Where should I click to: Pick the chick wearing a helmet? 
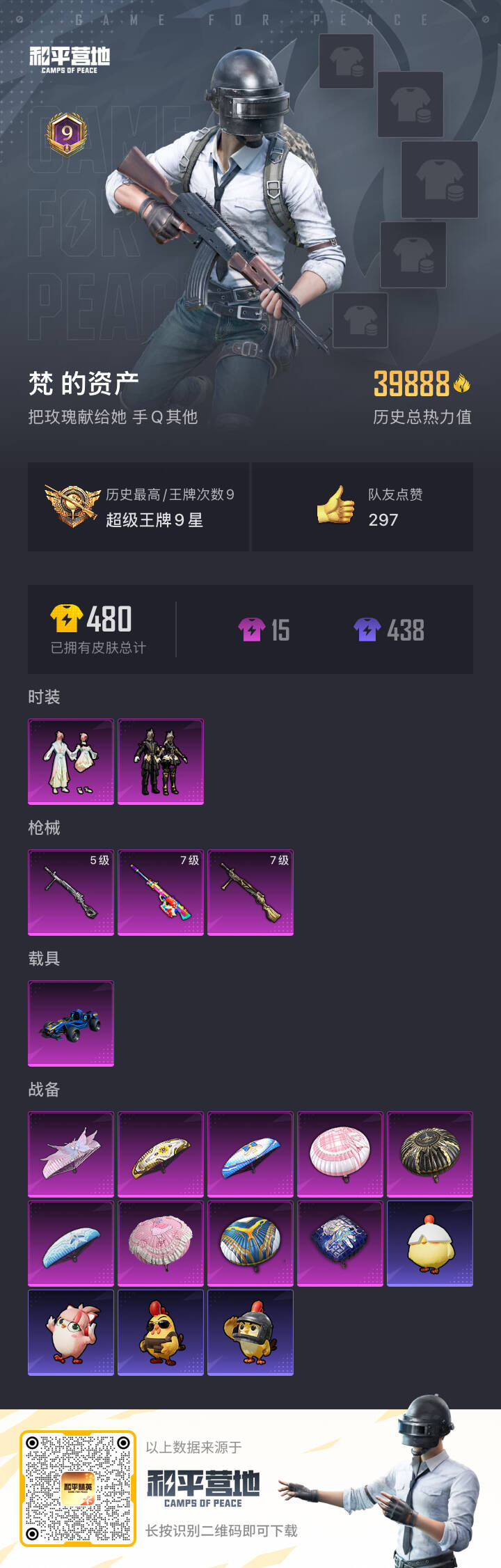coord(250,1333)
